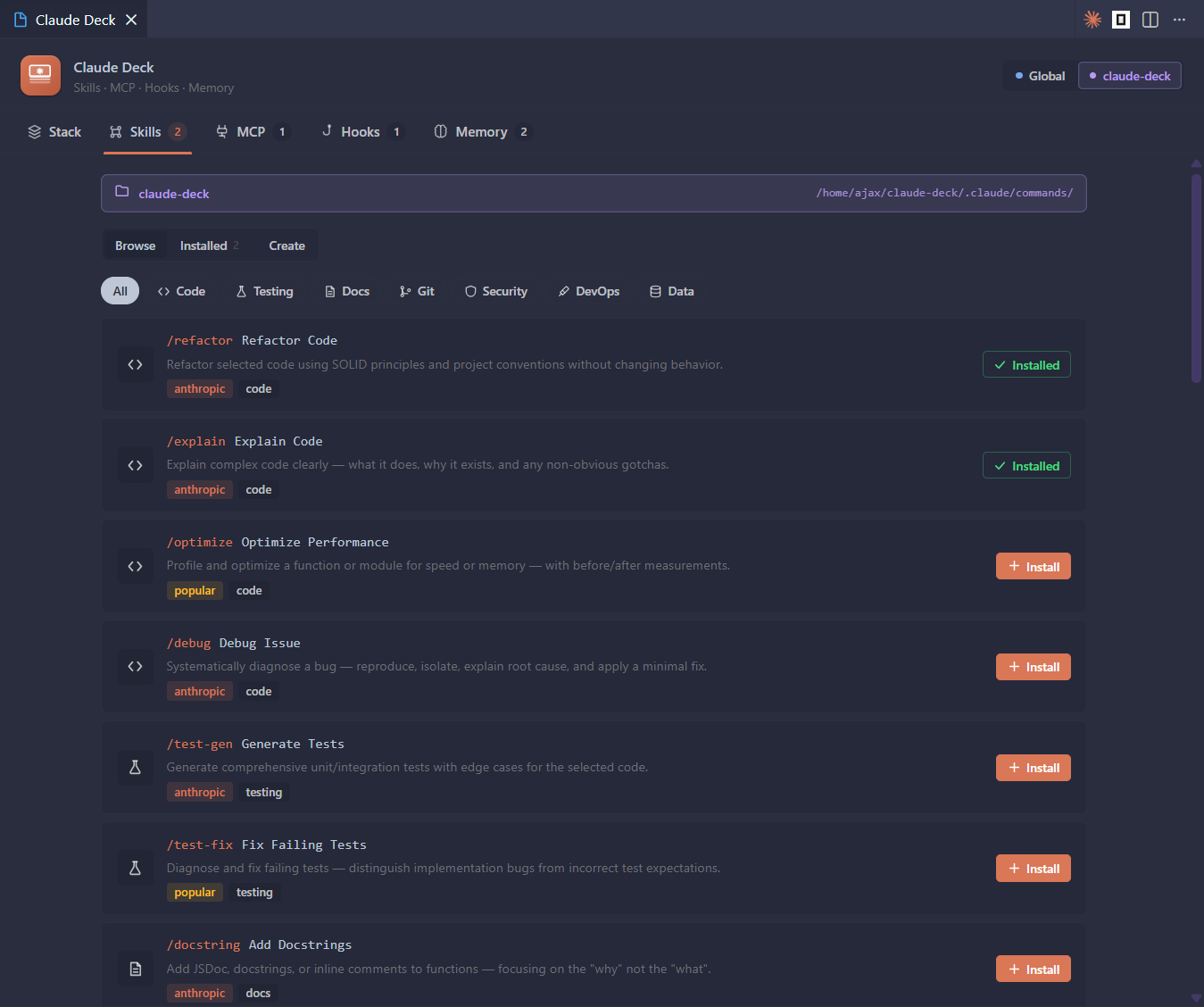Click the anthropic tag on /explain card
Screen dimensions: 1204x1007
200,490
